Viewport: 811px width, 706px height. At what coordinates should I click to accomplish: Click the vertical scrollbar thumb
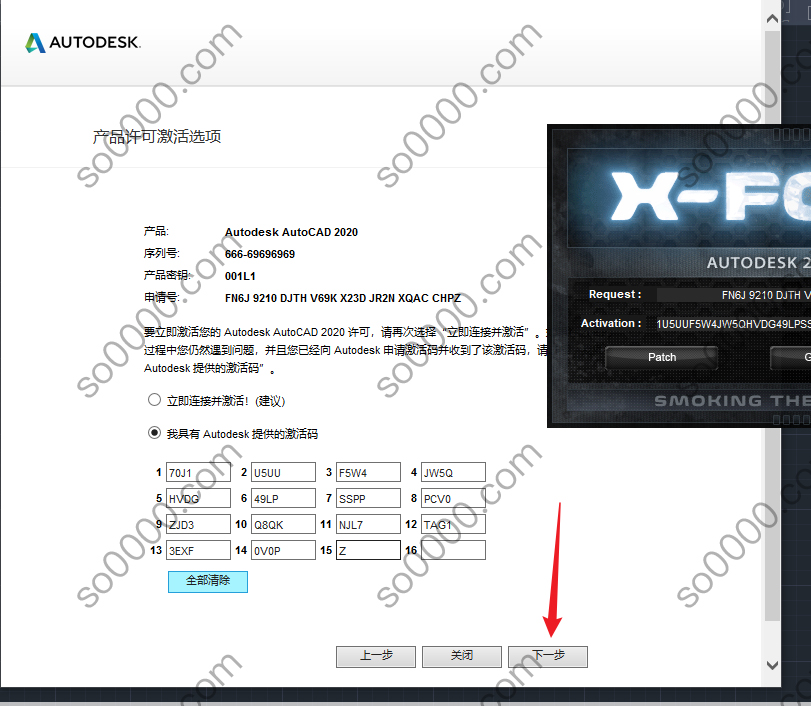(x=772, y=326)
